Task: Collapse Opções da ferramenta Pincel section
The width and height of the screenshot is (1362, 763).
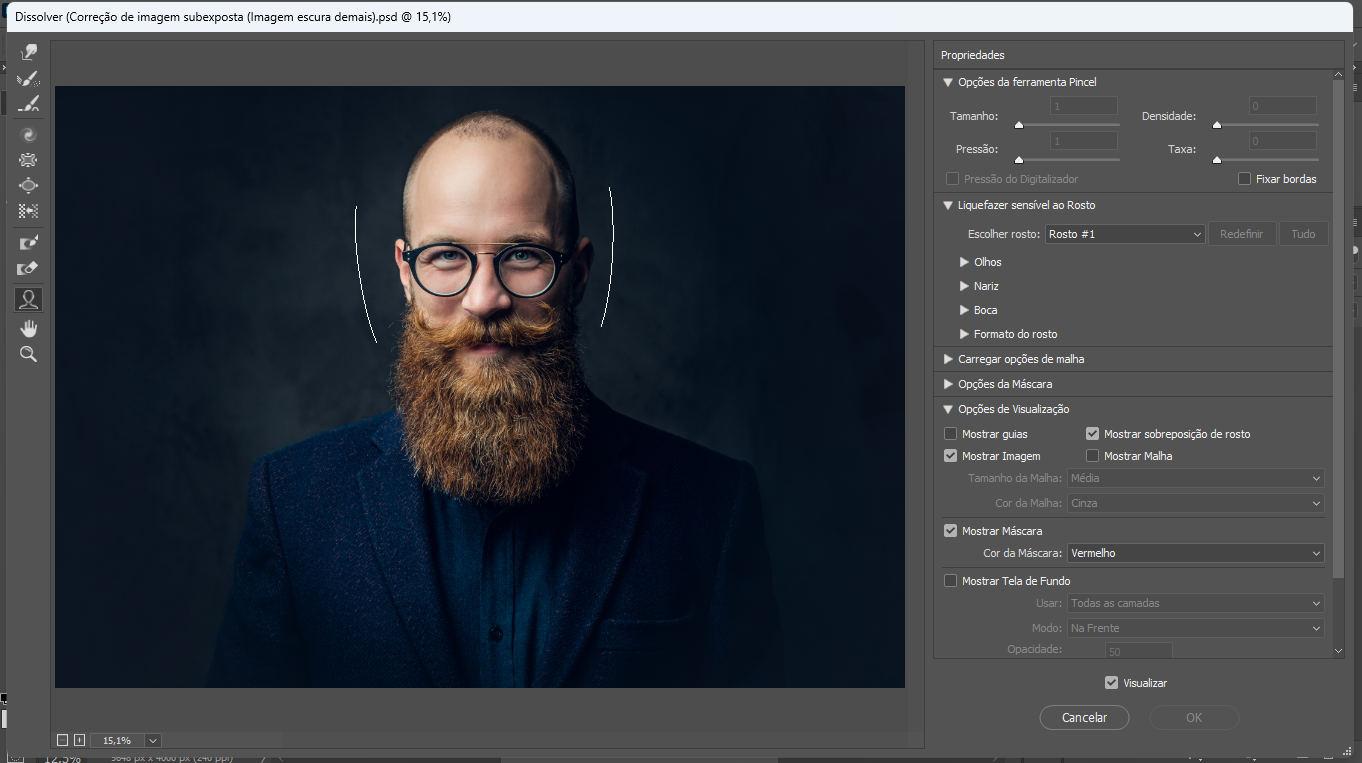Action: pyautogui.click(x=948, y=82)
